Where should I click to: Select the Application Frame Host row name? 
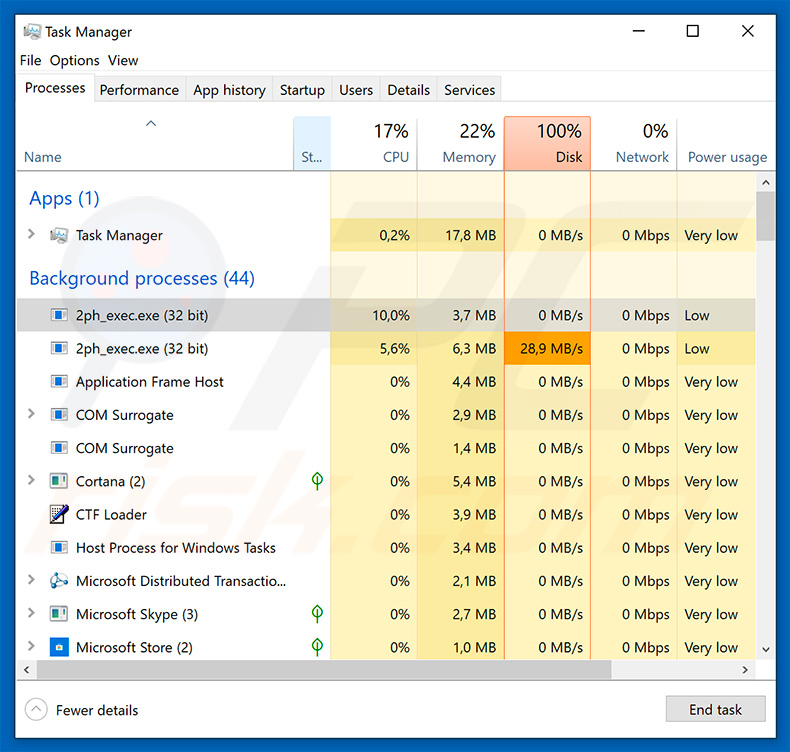click(150, 382)
